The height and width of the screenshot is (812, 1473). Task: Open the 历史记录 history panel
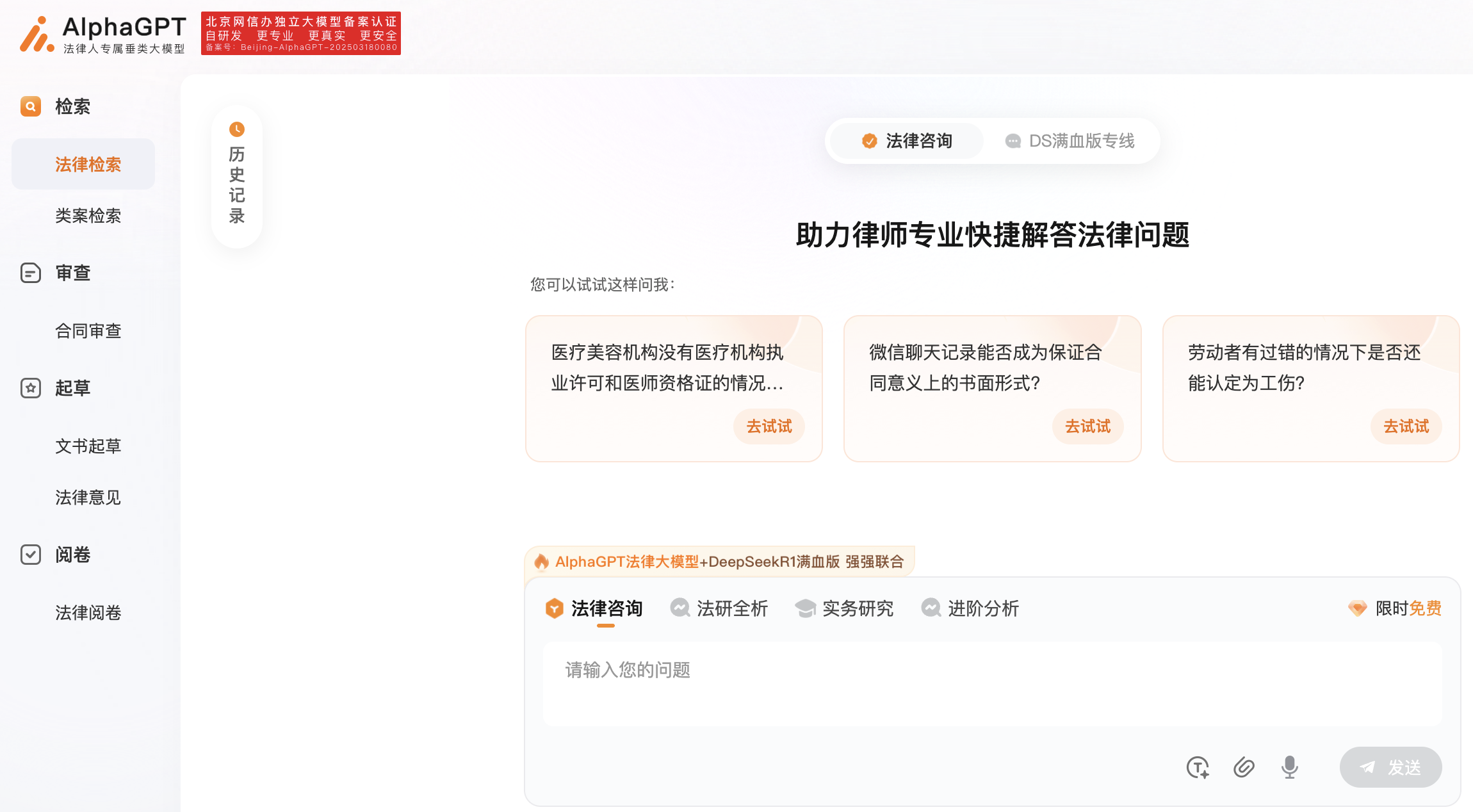point(237,176)
